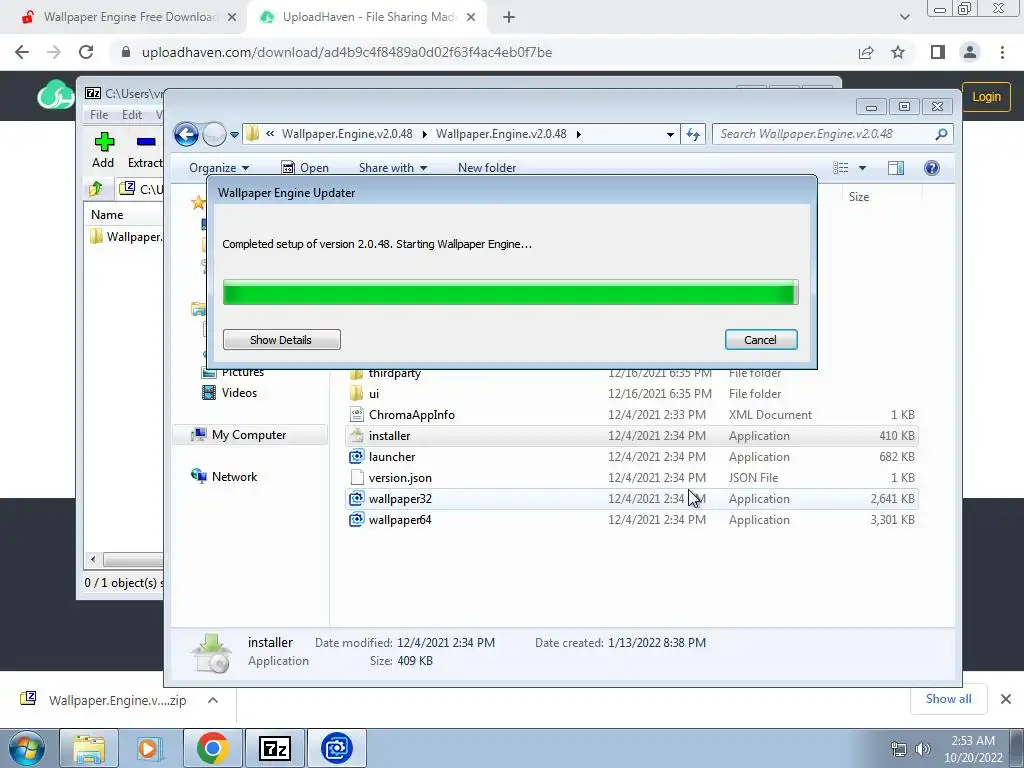Expand Wallpaper.Engine zip download options

click(212, 700)
